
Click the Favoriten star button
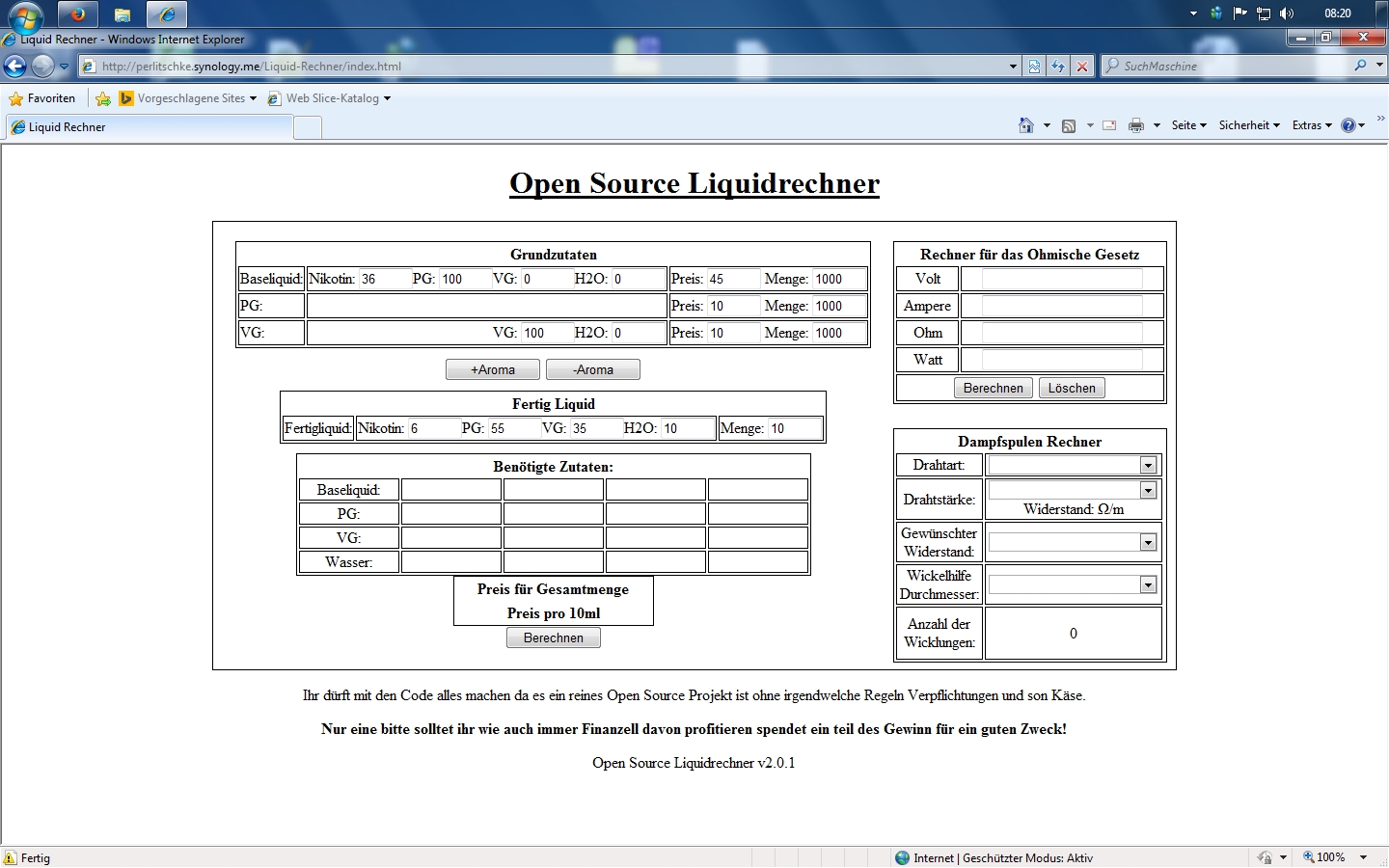click(41, 98)
